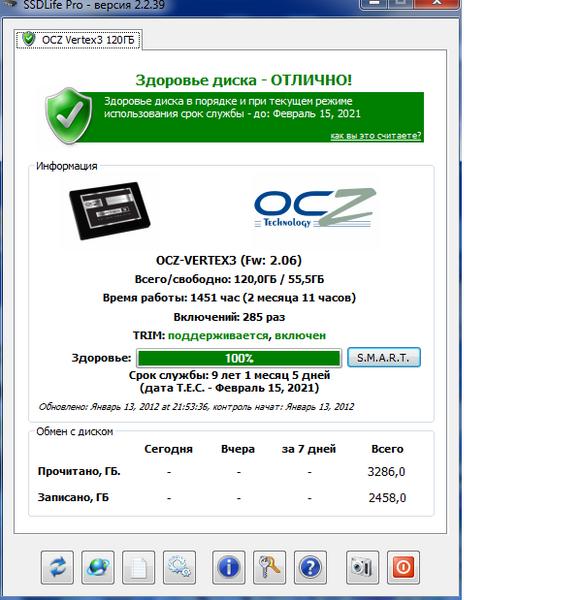Click the 'Обмен с диском' group label

75,432
